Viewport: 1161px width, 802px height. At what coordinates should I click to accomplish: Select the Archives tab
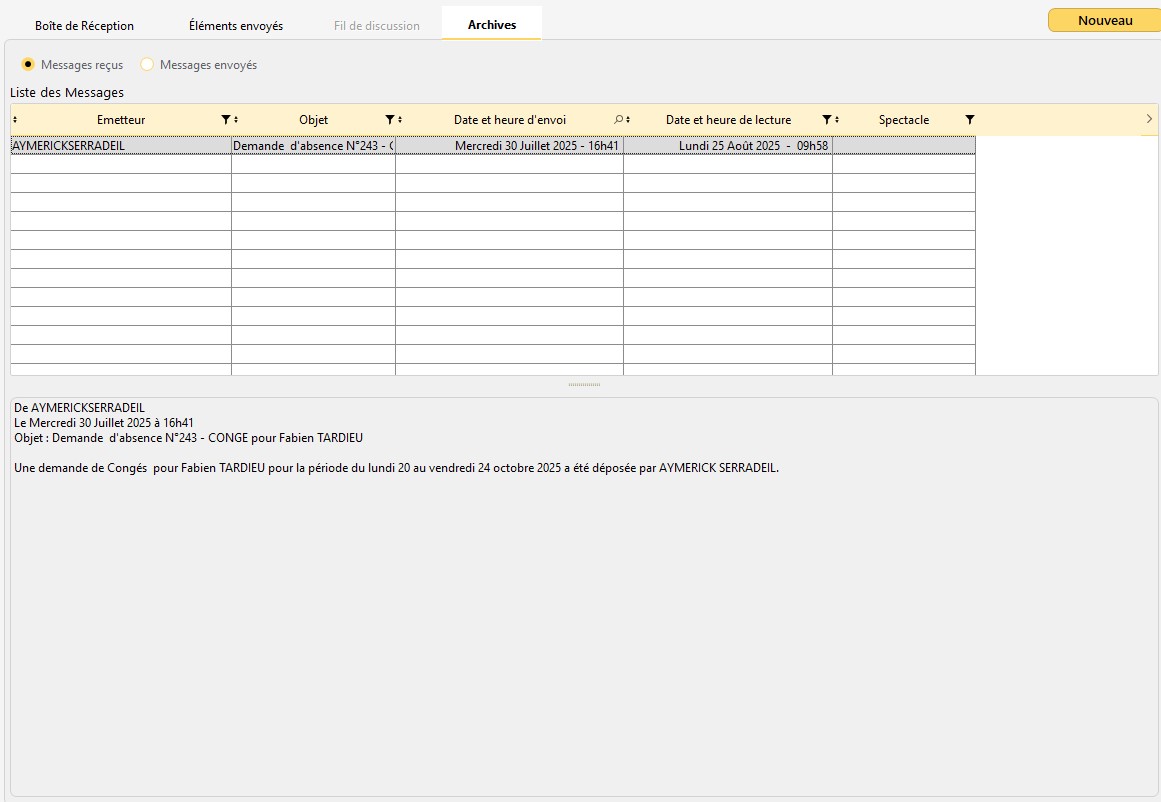click(x=492, y=25)
